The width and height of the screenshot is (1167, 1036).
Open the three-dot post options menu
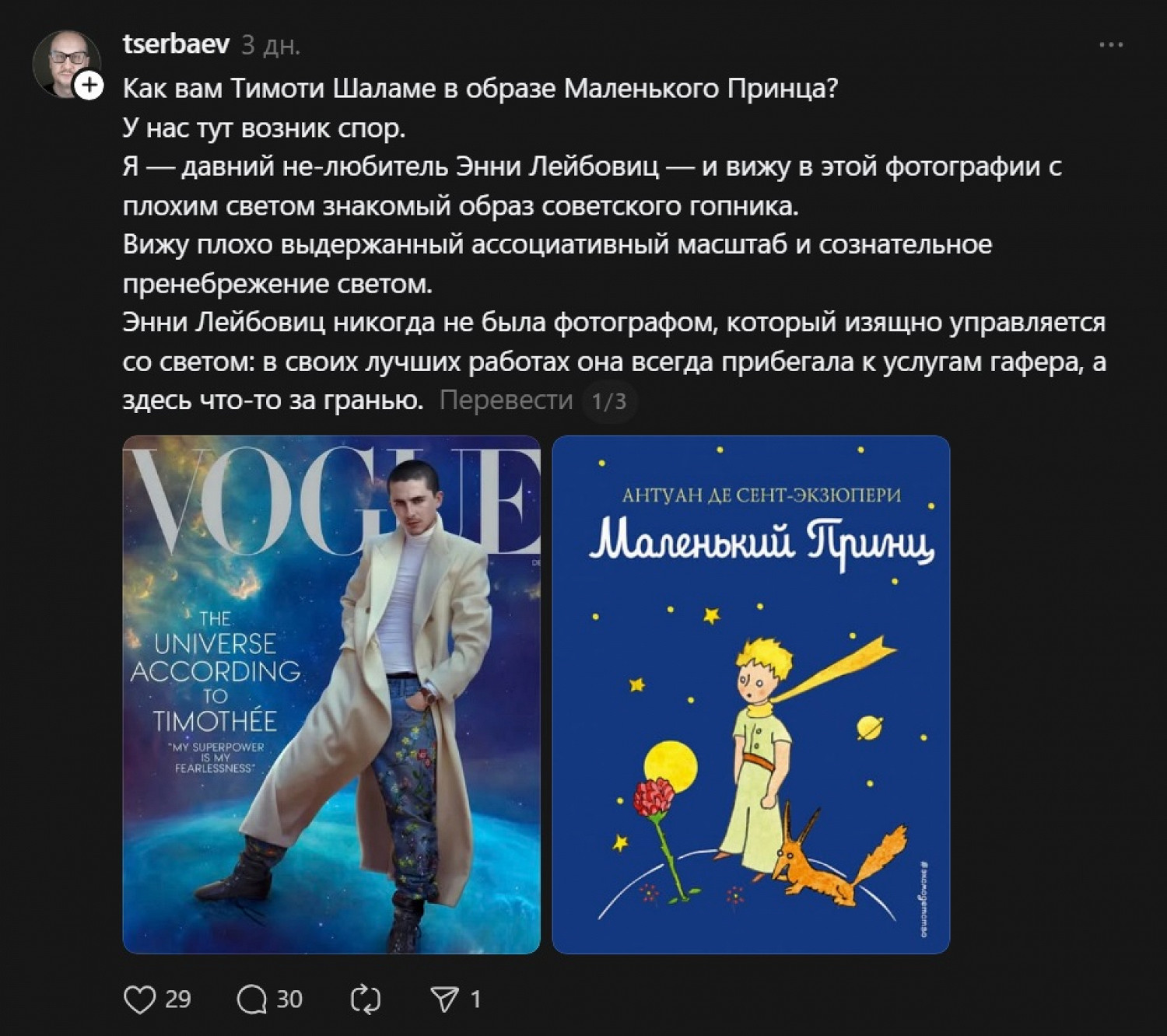click(x=1111, y=45)
